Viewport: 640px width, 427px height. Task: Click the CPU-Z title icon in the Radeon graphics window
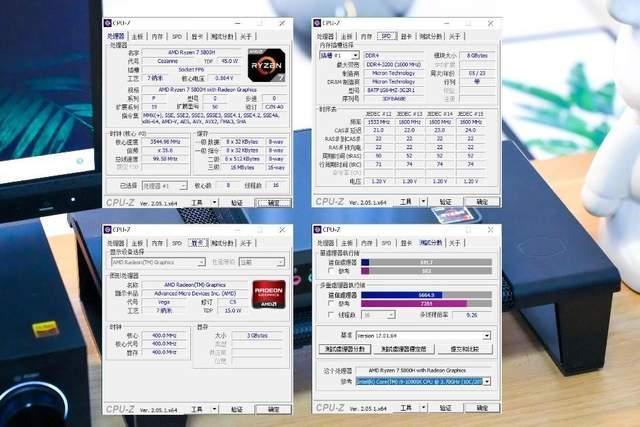(107, 230)
